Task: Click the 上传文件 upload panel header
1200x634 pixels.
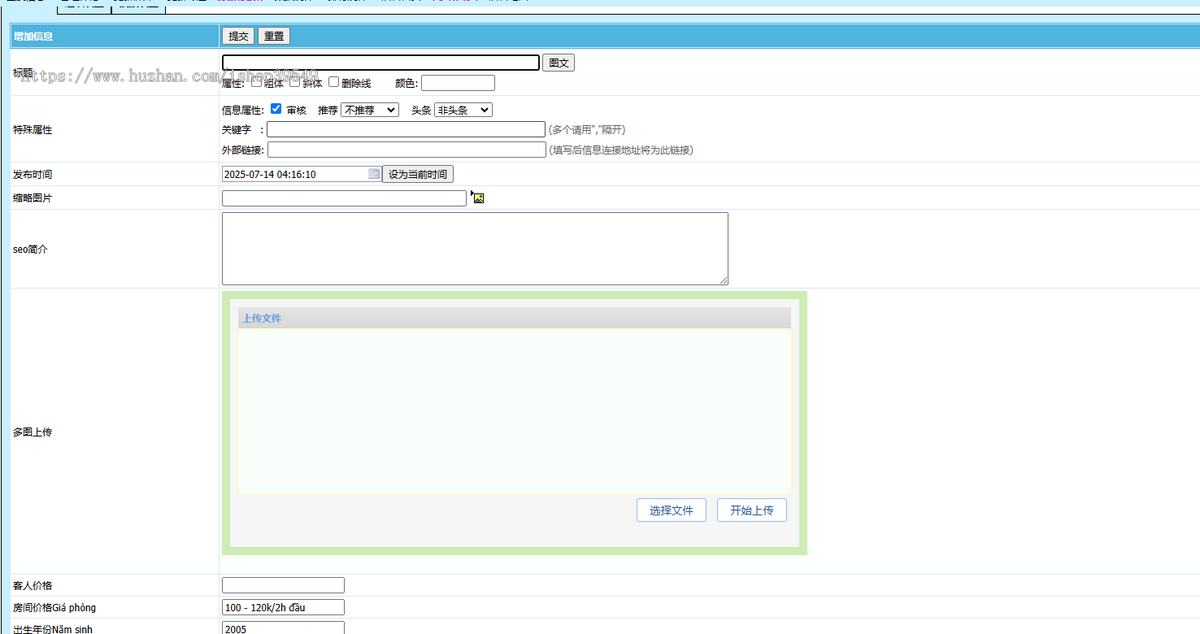Action: (514, 318)
